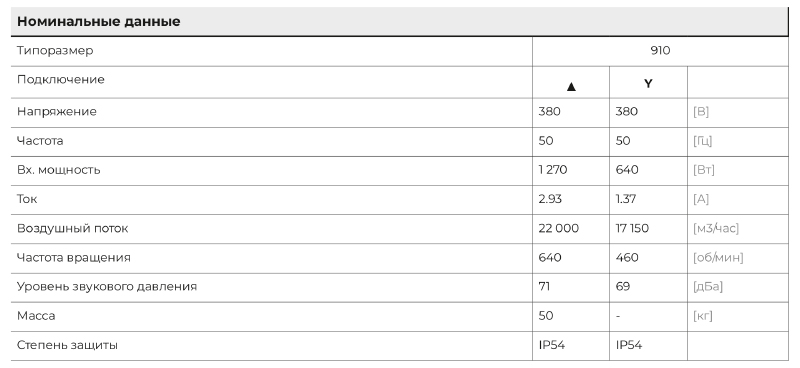Screen dimensions: 800x368
Task: Click the Напряжение row label
Action: (57, 112)
